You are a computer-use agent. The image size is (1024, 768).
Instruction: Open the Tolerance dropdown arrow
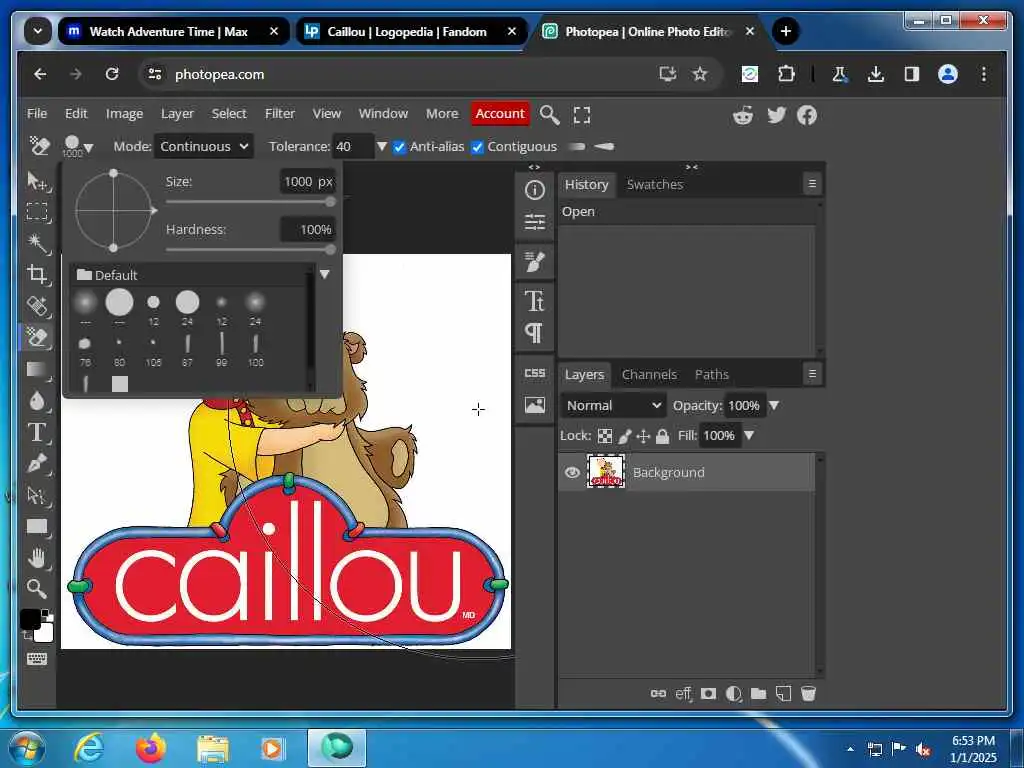[382, 146]
